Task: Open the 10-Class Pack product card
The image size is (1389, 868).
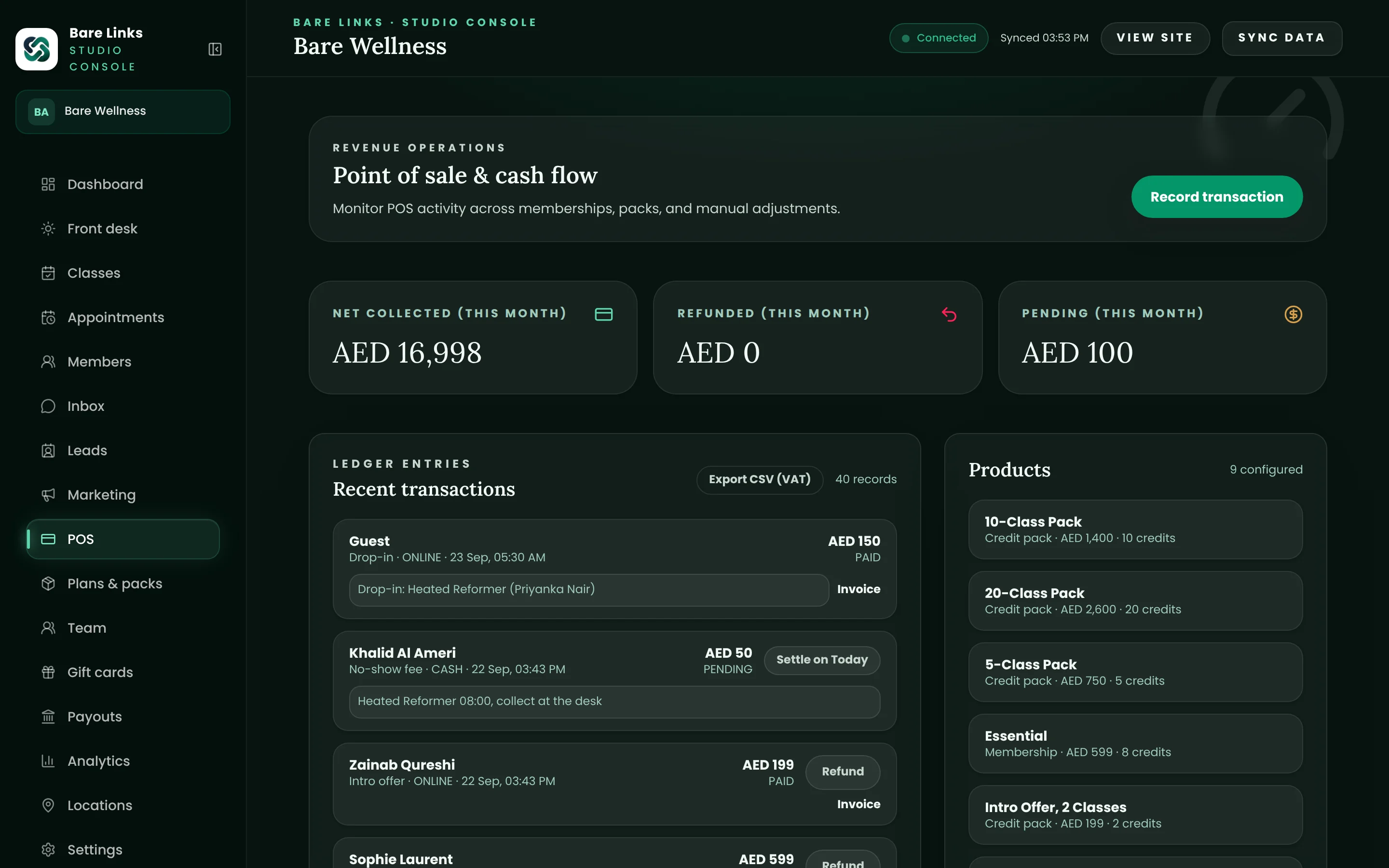Action: coord(1135,529)
